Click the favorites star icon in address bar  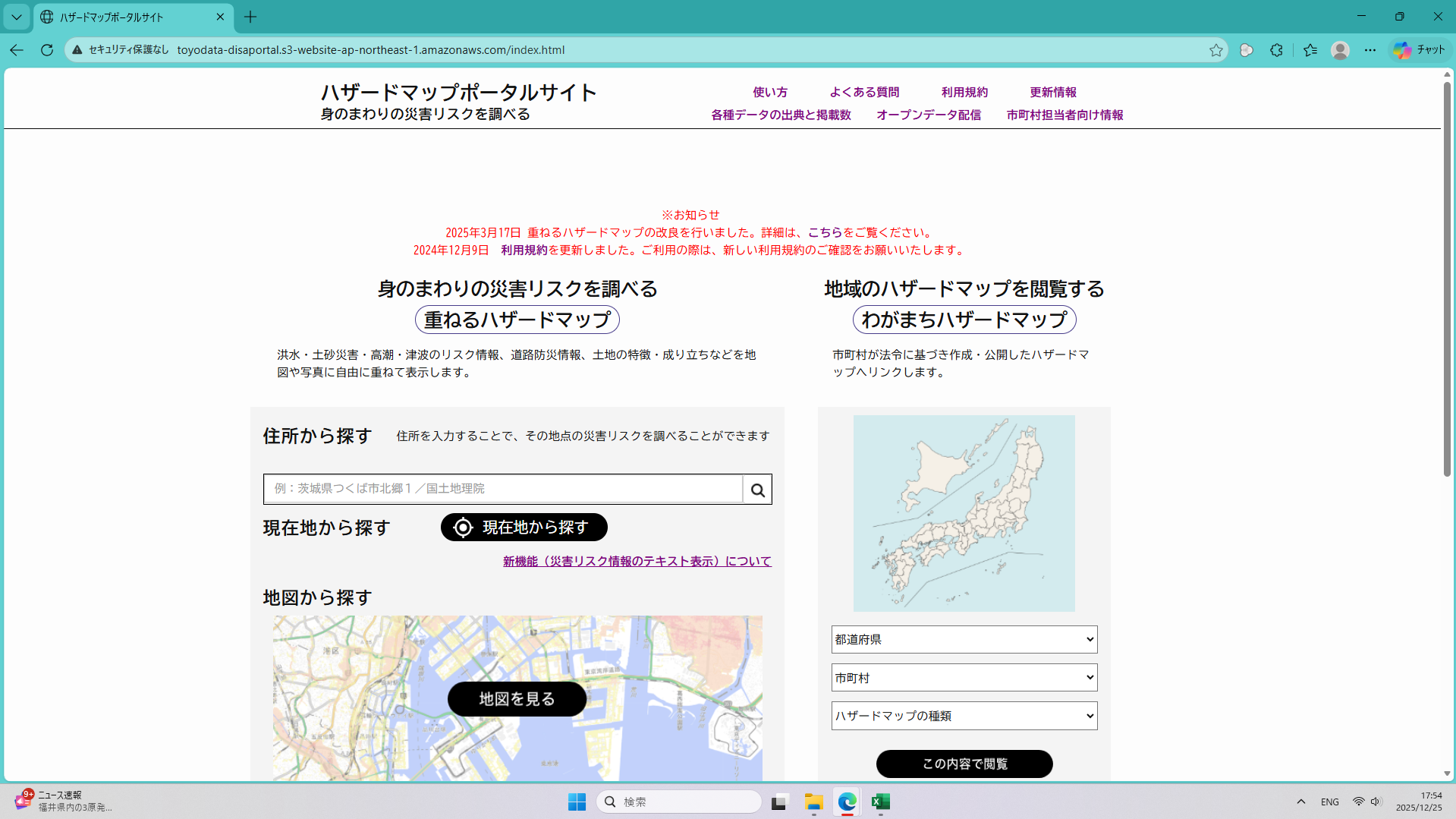click(x=1215, y=50)
